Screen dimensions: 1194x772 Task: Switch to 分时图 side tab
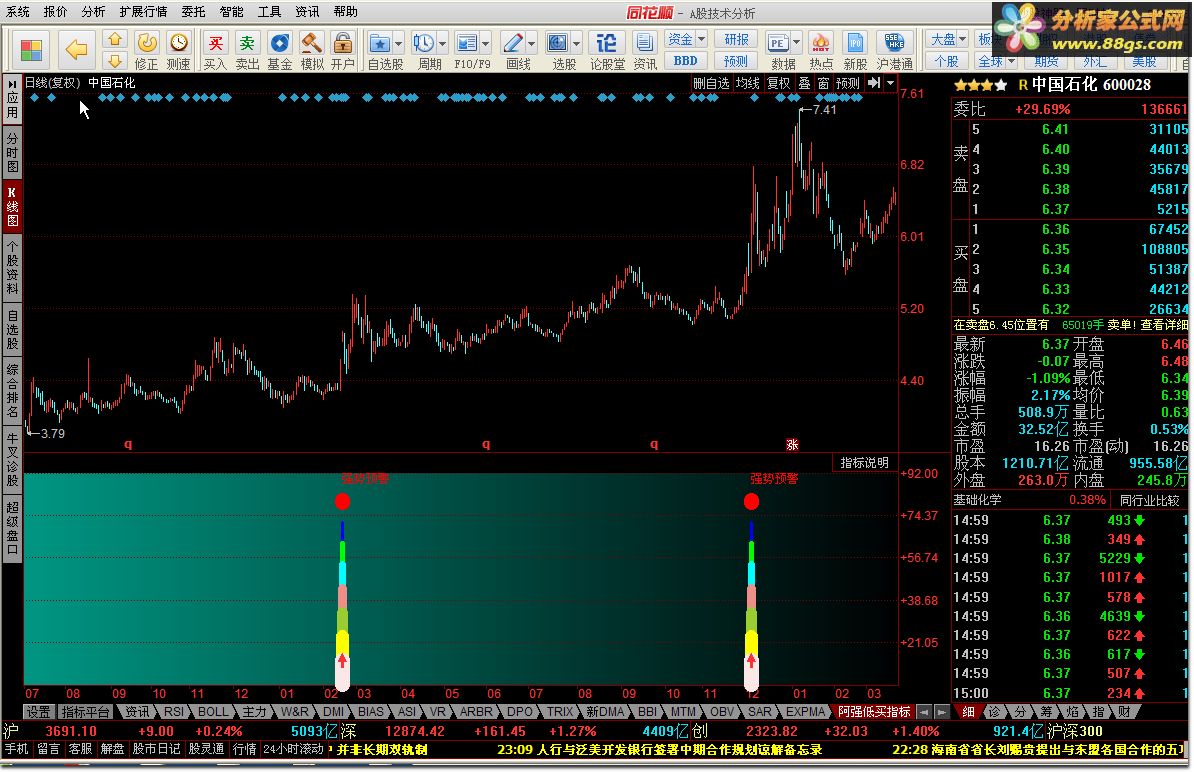(12, 152)
